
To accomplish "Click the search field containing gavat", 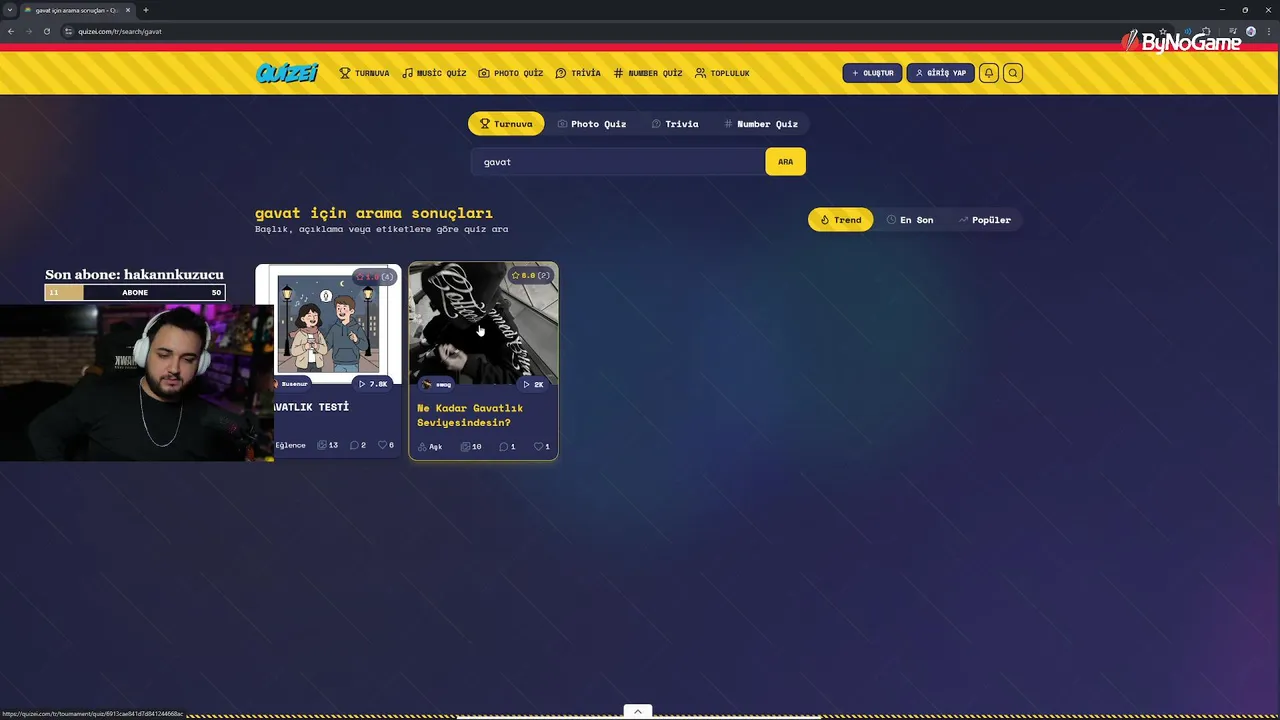I will pos(618,162).
